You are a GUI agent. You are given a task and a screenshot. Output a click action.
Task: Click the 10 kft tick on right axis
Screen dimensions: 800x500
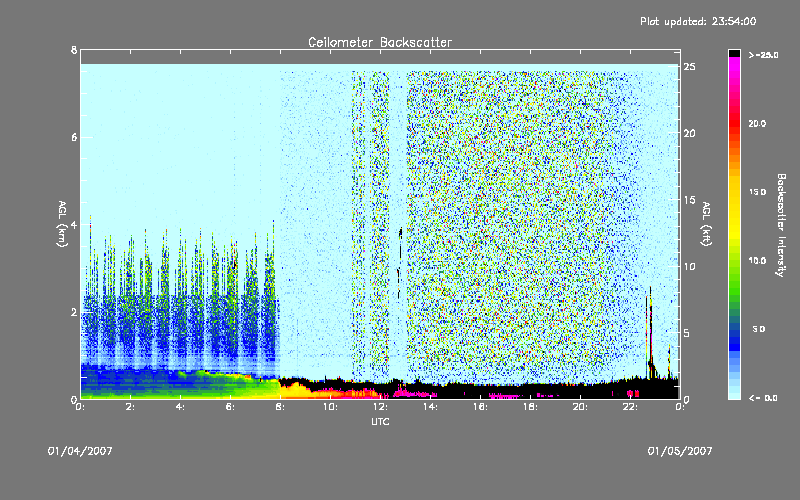pyautogui.click(x=689, y=266)
